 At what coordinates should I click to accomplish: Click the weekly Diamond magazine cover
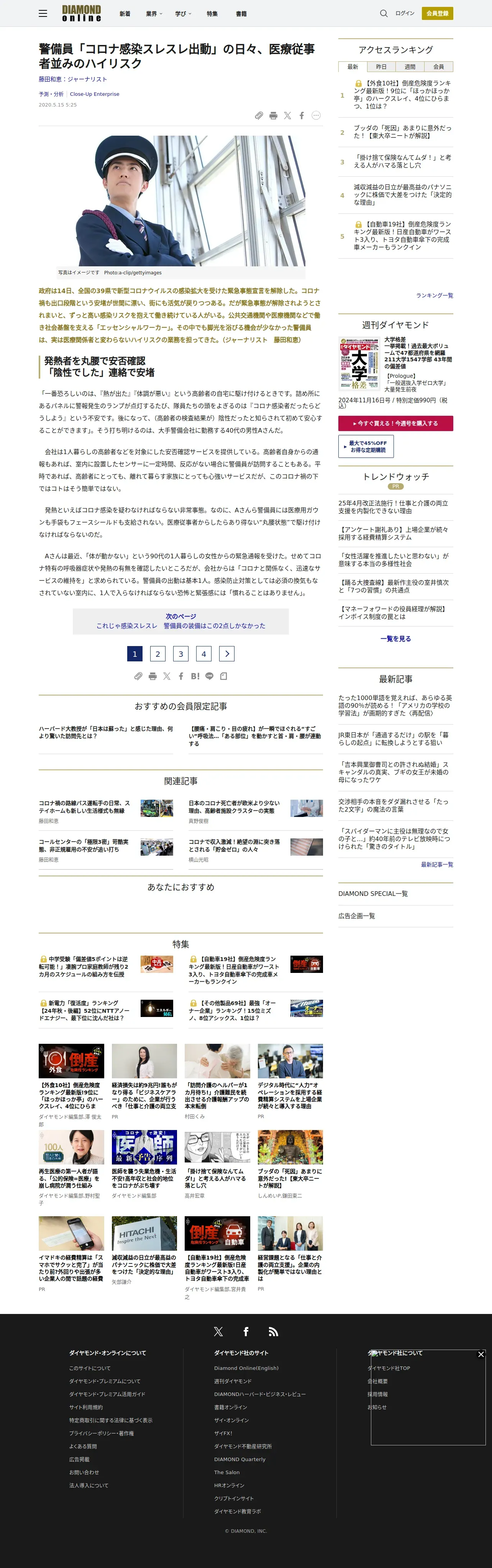coord(359,363)
